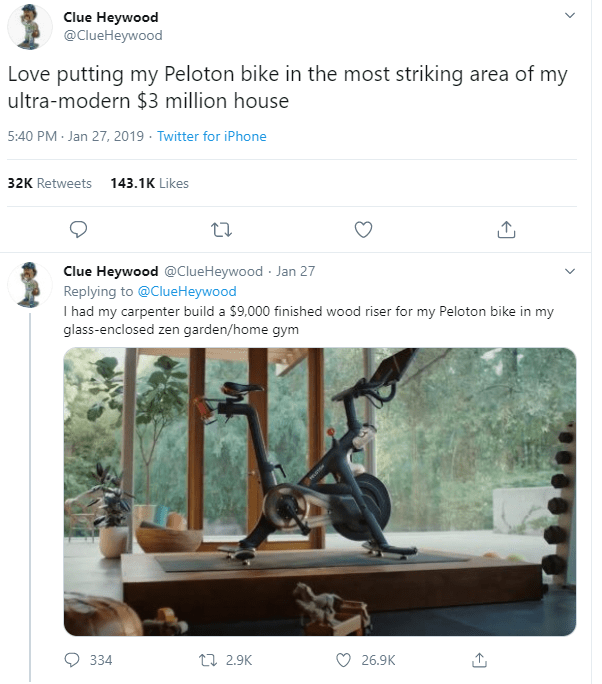Open the Twitter for iPhone source link
The height and width of the screenshot is (684, 602).
(x=212, y=136)
